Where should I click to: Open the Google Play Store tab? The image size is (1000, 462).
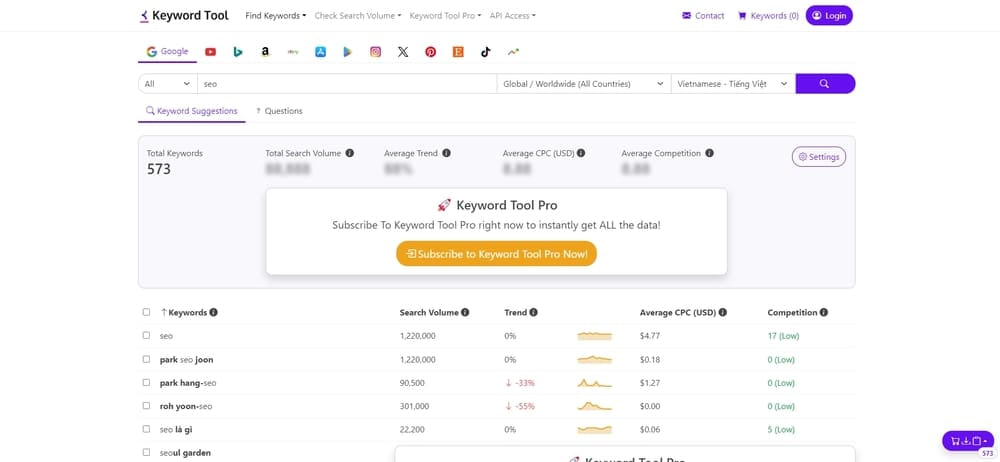click(348, 52)
